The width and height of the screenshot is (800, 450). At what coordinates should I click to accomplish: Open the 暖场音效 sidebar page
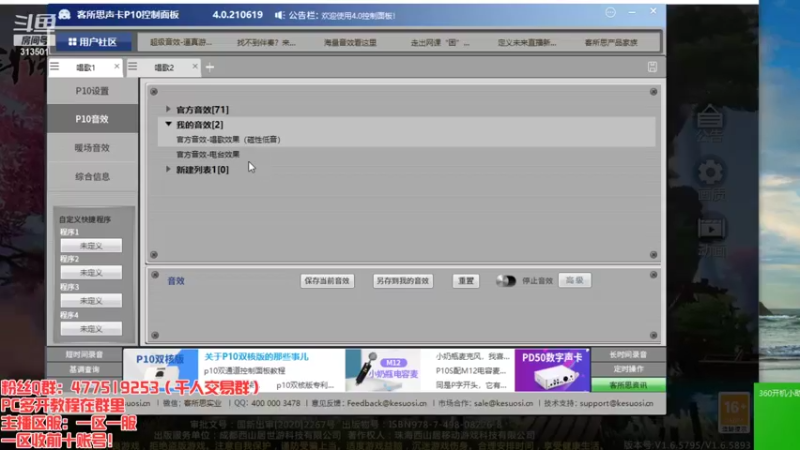[x=92, y=148]
